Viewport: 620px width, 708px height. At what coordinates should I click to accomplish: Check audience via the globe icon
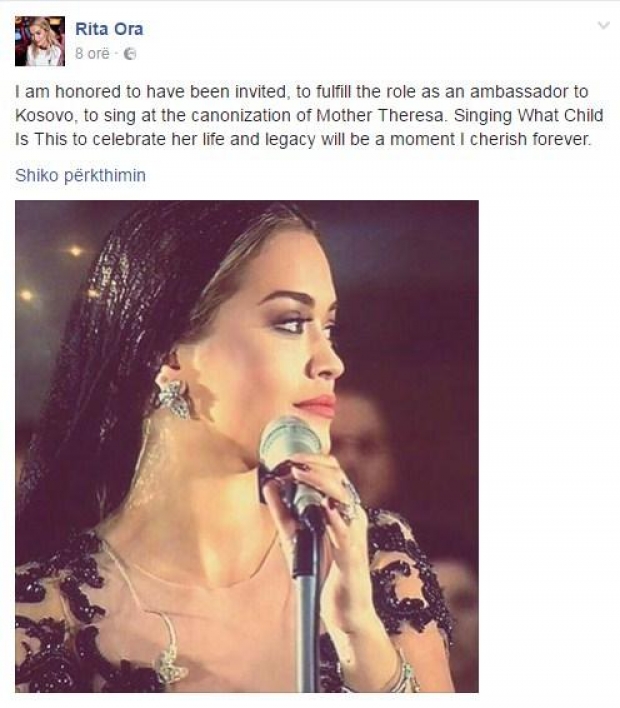click(x=130, y=54)
